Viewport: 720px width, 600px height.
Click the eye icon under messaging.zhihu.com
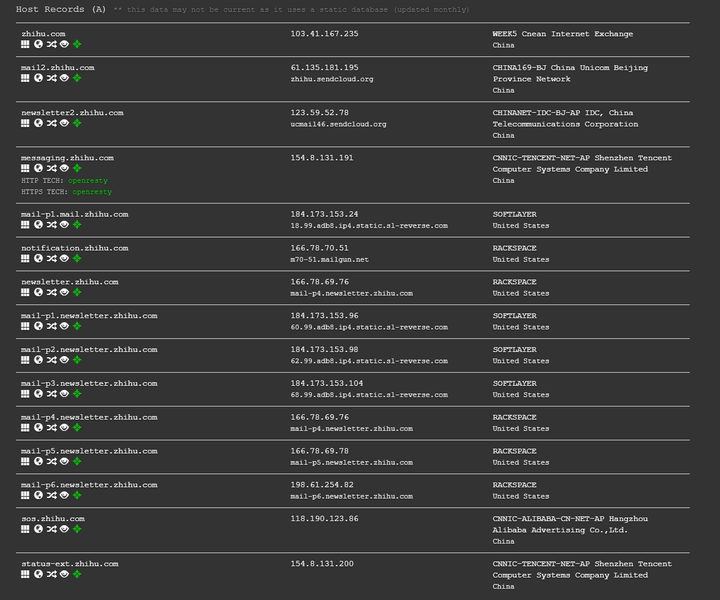(64, 168)
